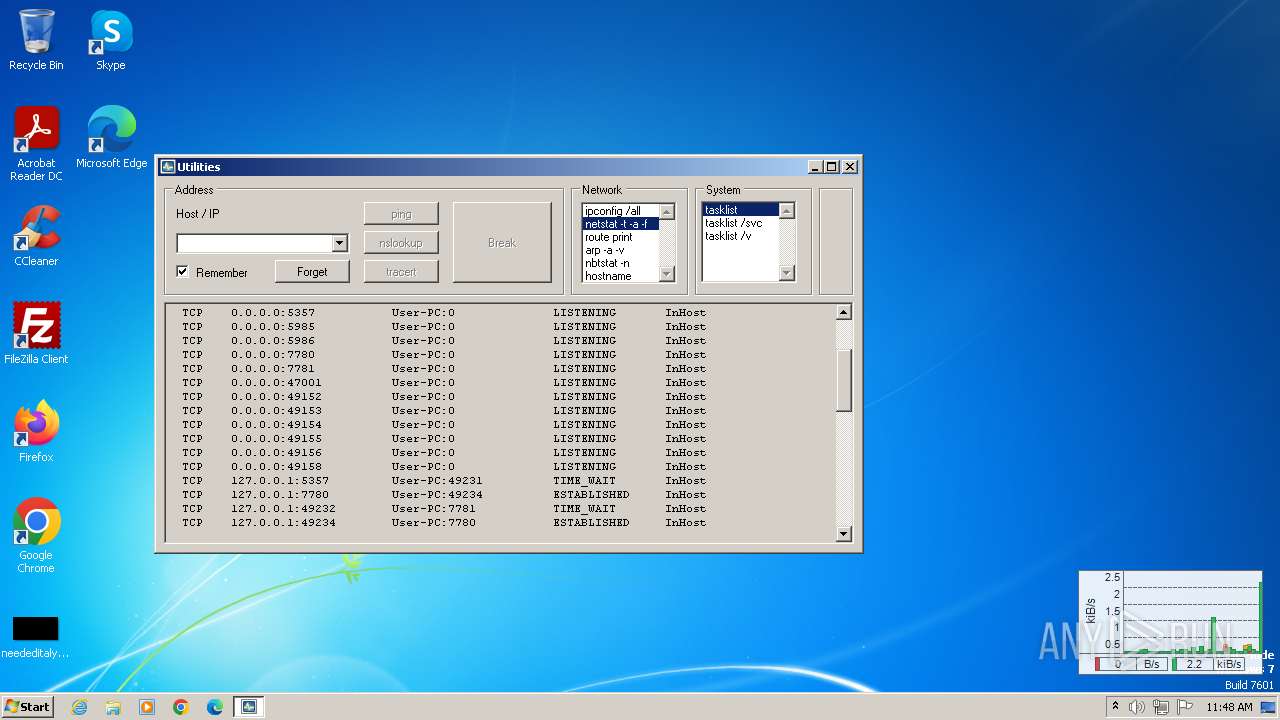Click System list scroll up arrow
The width and height of the screenshot is (1280, 720).
pos(786,211)
